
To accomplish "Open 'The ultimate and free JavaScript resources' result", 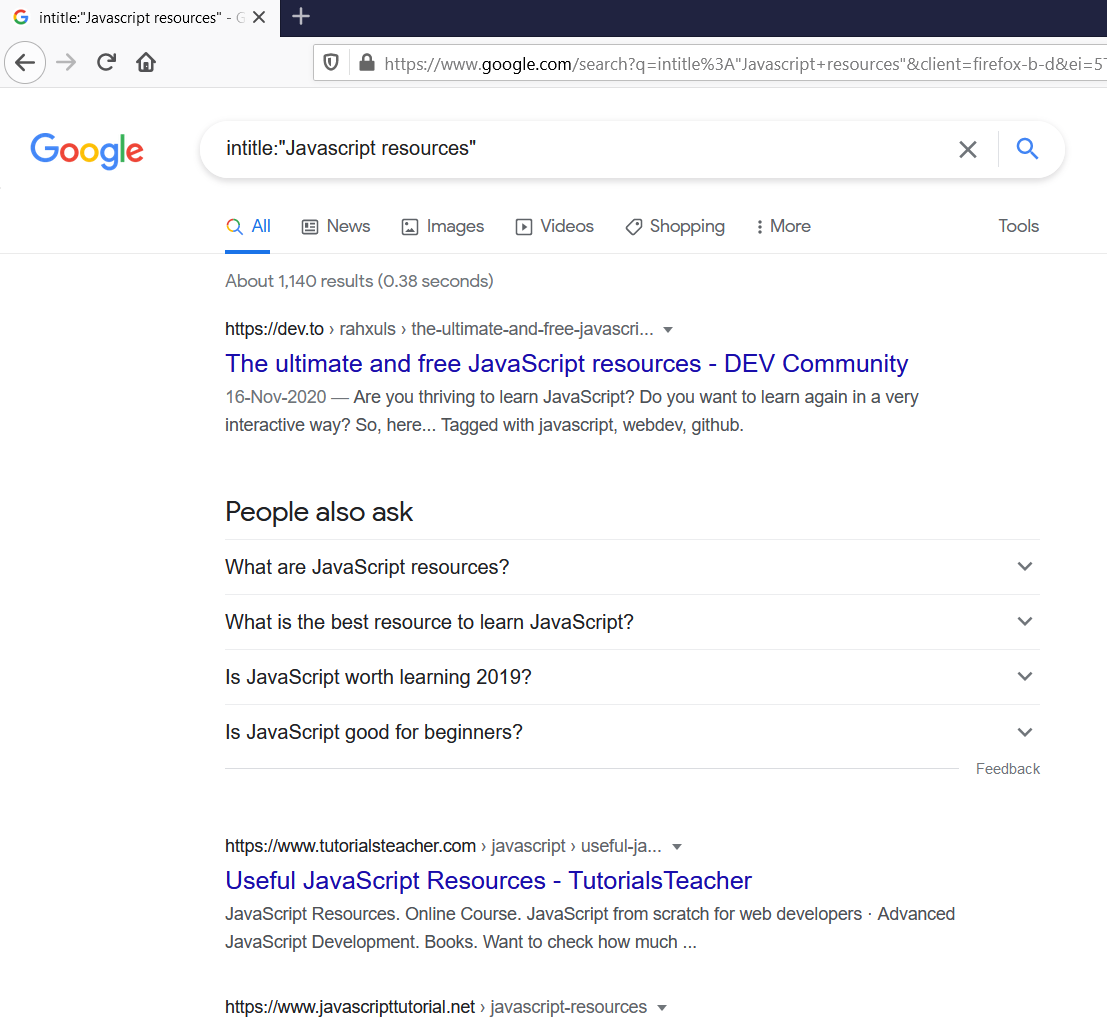I will coord(566,363).
